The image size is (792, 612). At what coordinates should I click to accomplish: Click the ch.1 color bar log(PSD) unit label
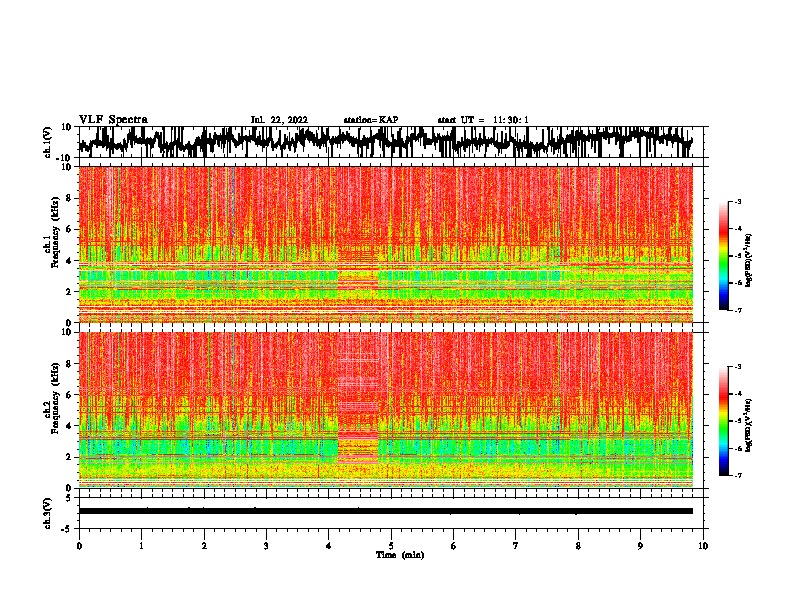pos(749,261)
